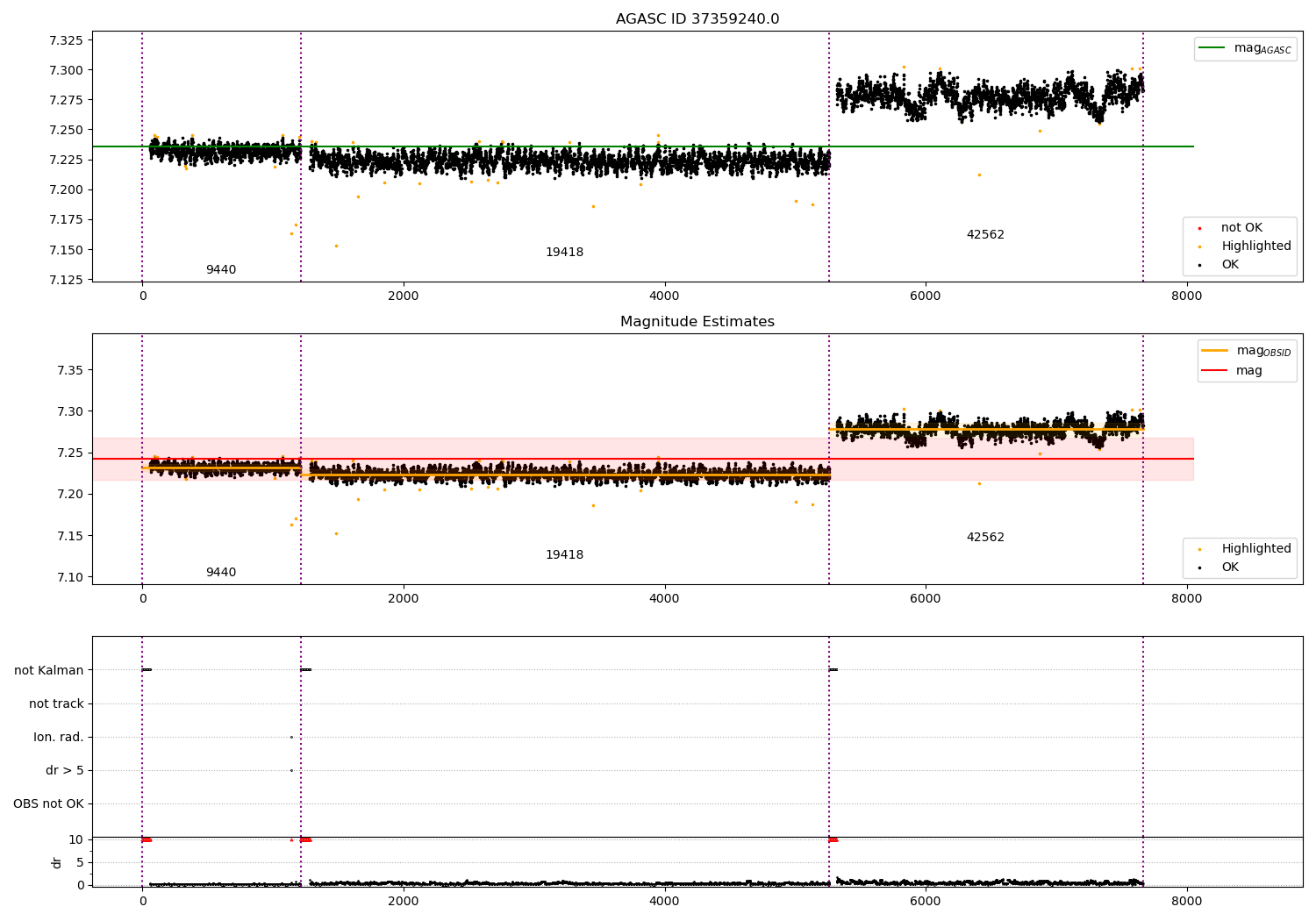Click the 'dr > 5' row label
This screenshot has height=921, width=1316.
coord(65,771)
